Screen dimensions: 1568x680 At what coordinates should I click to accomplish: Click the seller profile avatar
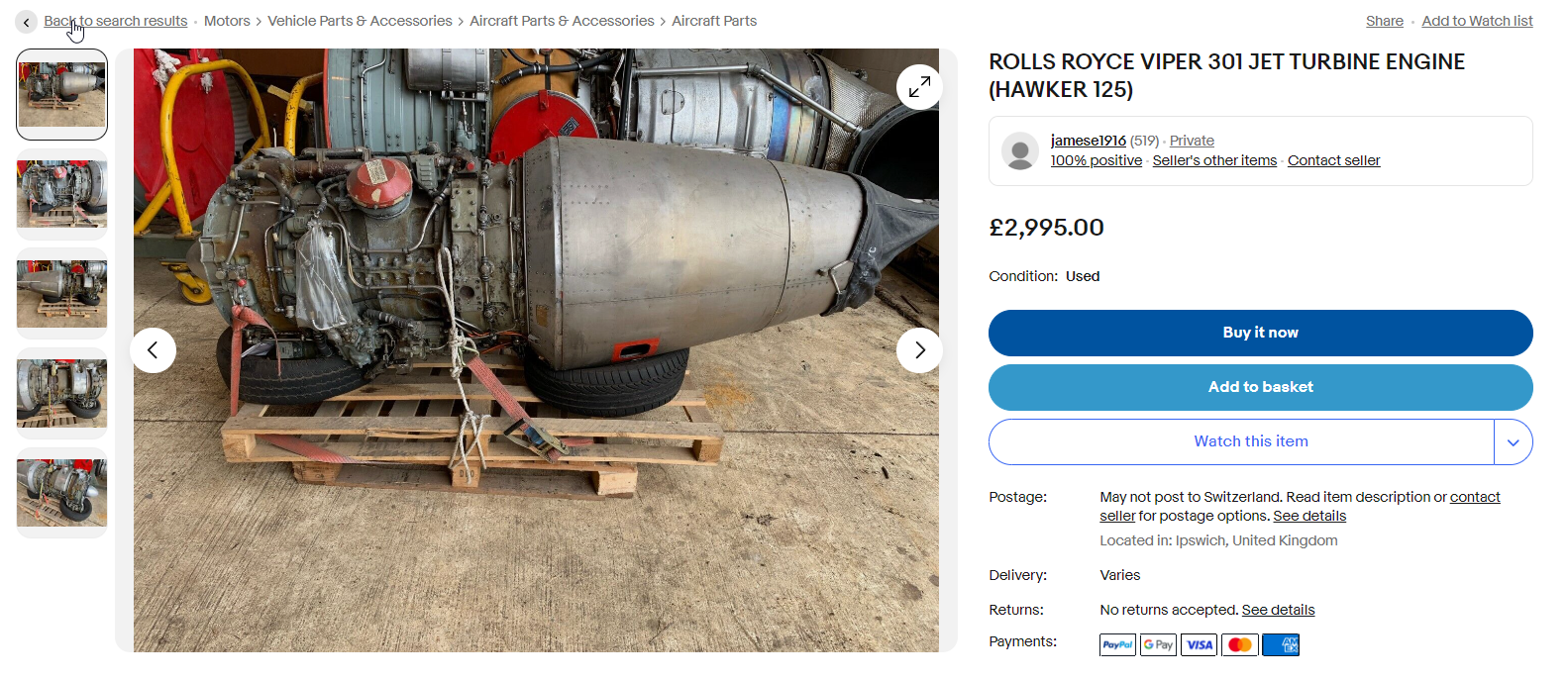(1019, 150)
